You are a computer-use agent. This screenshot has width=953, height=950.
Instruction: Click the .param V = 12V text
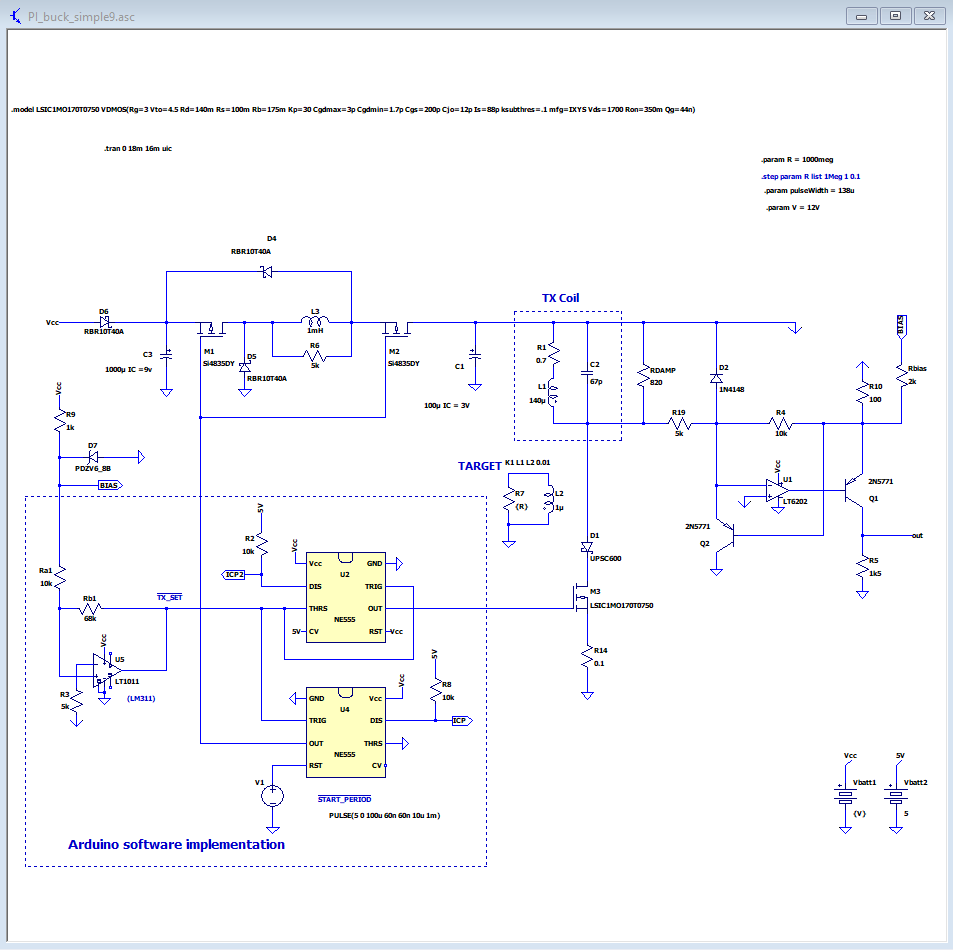[793, 207]
